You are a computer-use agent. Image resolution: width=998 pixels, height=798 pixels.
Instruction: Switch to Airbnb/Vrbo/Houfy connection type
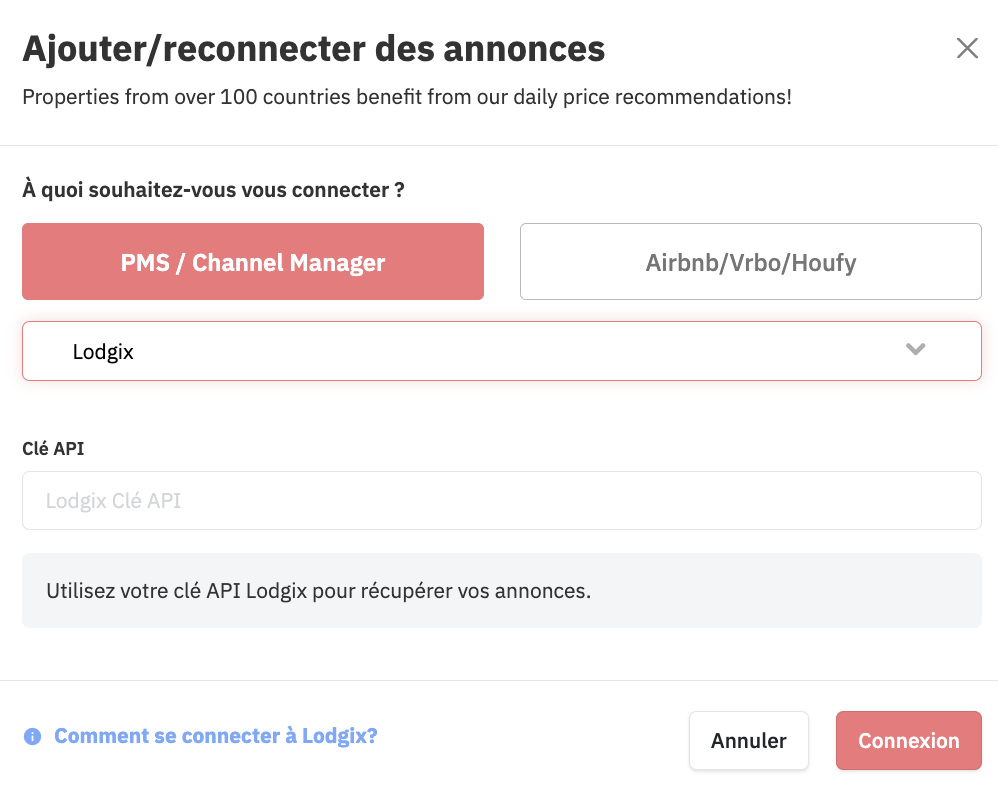tap(750, 262)
